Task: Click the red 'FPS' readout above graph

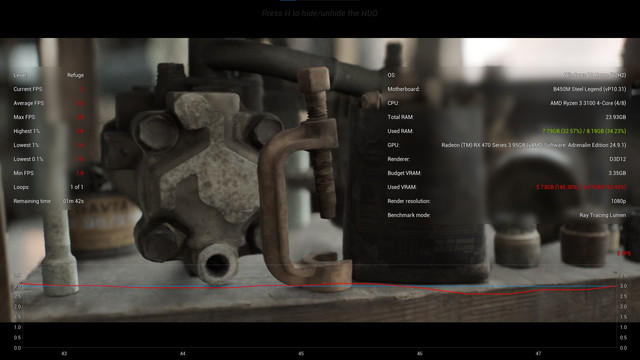Action: point(624,254)
